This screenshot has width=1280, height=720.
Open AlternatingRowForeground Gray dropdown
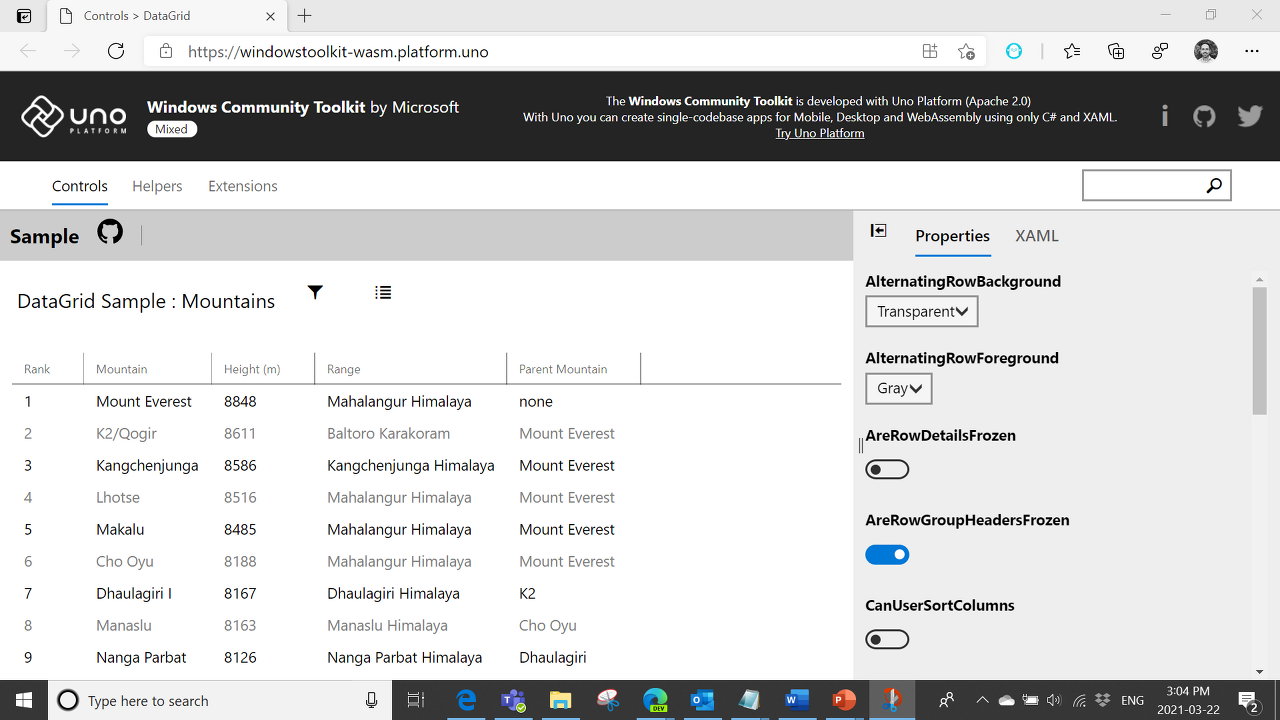pos(899,388)
